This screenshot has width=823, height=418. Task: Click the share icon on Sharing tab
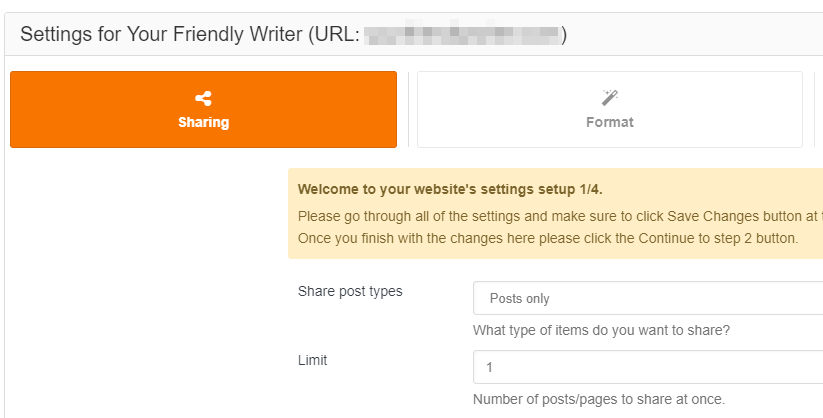click(x=203, y=98)
